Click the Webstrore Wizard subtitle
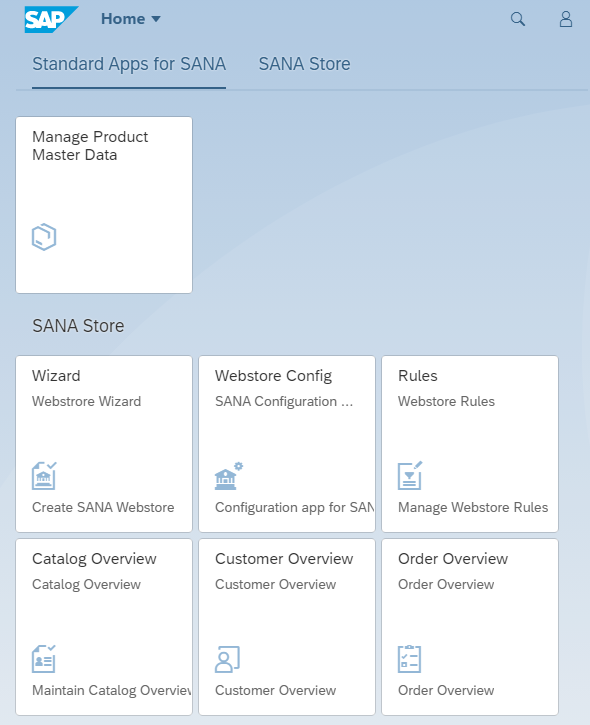The width and height of the screenshot is (590, 725). (86, 401)
